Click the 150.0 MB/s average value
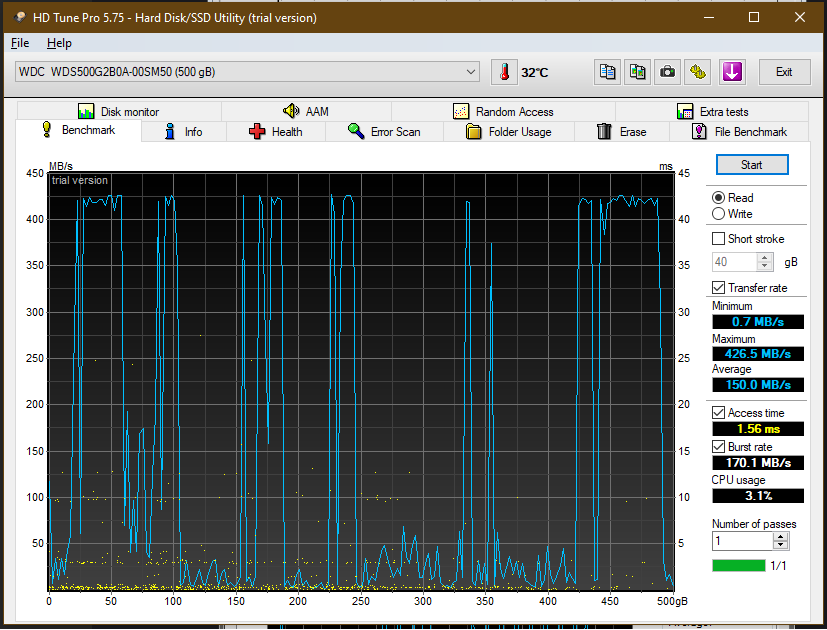The height and width of the screenshot is (630, 827). coord(758,385)
